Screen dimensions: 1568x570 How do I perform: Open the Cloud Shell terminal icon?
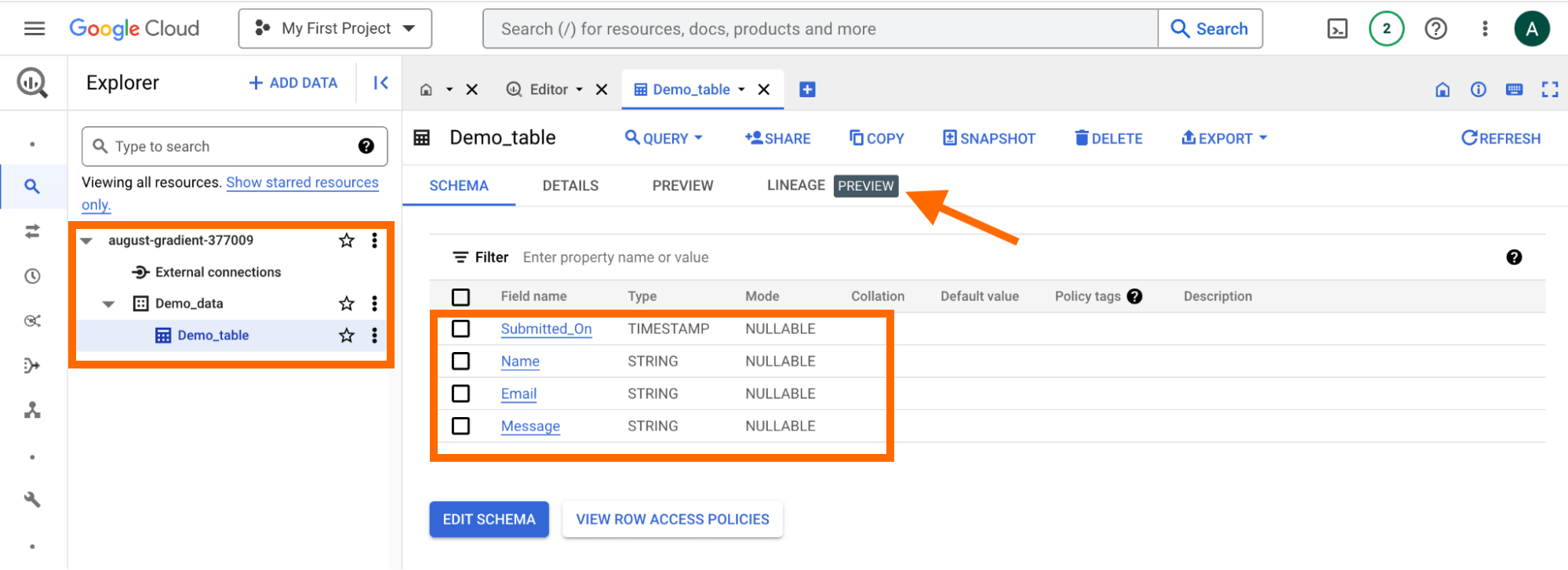(1337, 29)
